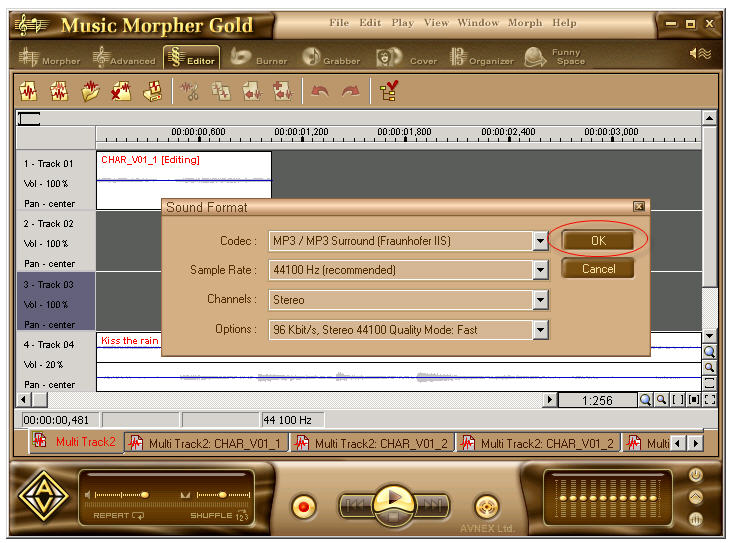The height and width of the screenshot is (543, 734).
Task: Click the round target button beside player controls
Action: point(486,507)
